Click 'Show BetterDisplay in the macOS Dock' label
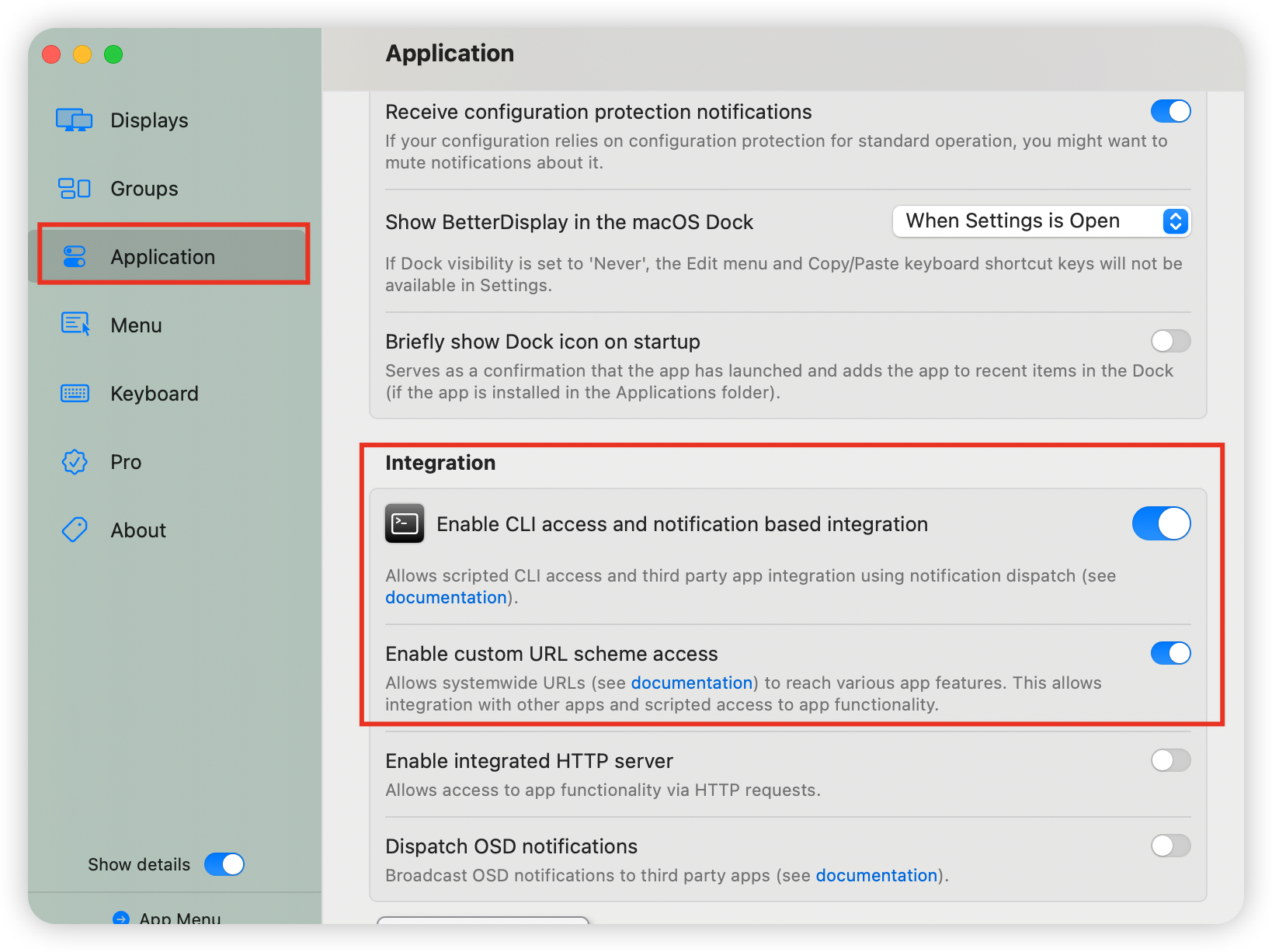 [569, 222]
